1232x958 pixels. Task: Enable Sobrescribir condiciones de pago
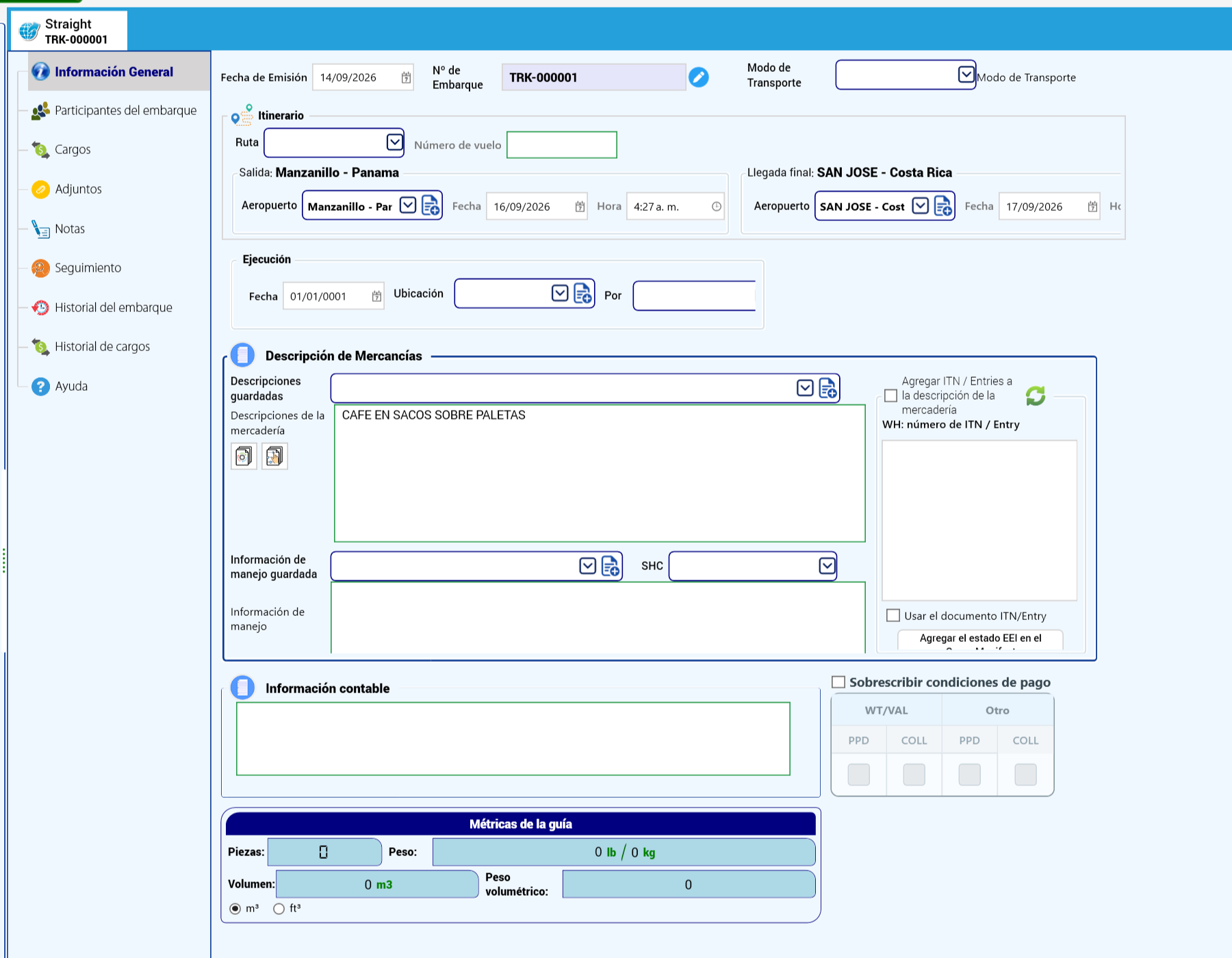pyautogui.click(x=838, y=682)
